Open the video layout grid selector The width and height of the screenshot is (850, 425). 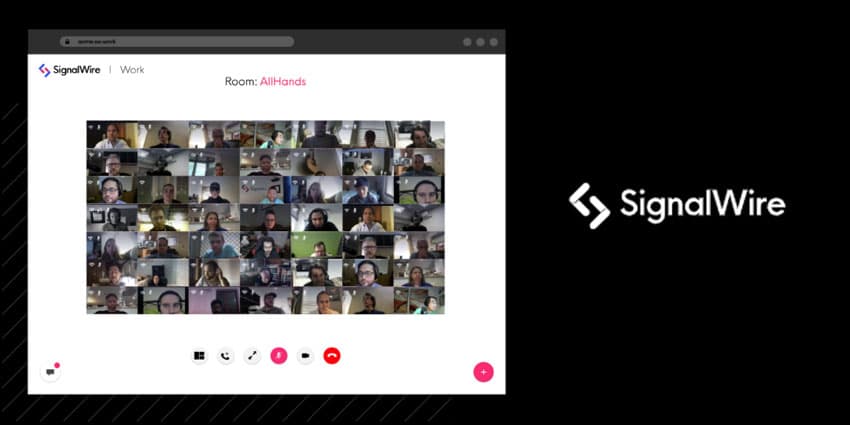(199, 356)
